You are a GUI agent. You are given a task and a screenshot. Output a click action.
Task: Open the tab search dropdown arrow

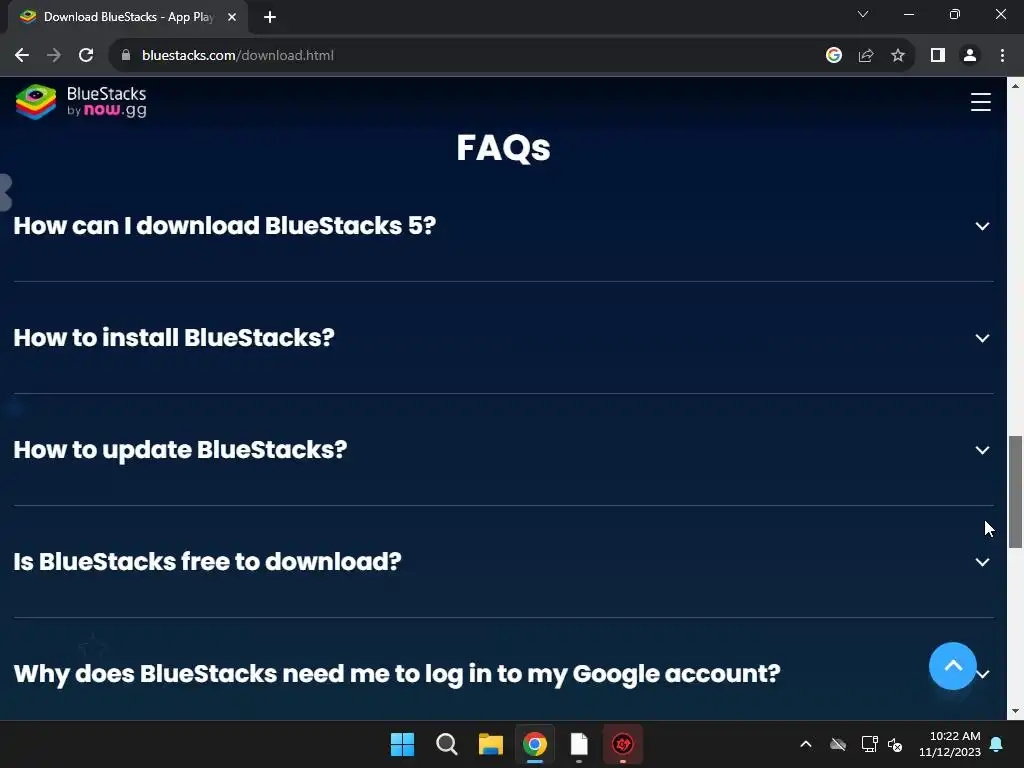click(x=863, y=14)
